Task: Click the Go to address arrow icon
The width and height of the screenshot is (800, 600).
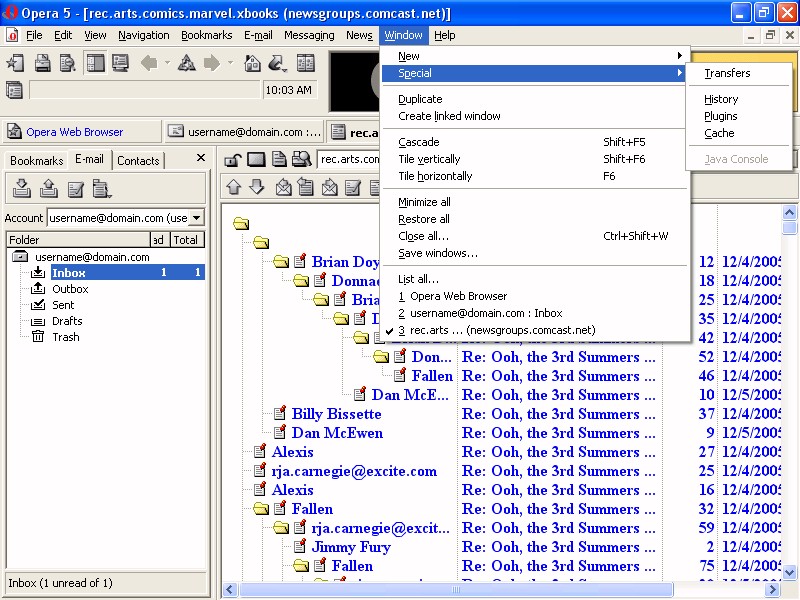Action: pos(277,63)
